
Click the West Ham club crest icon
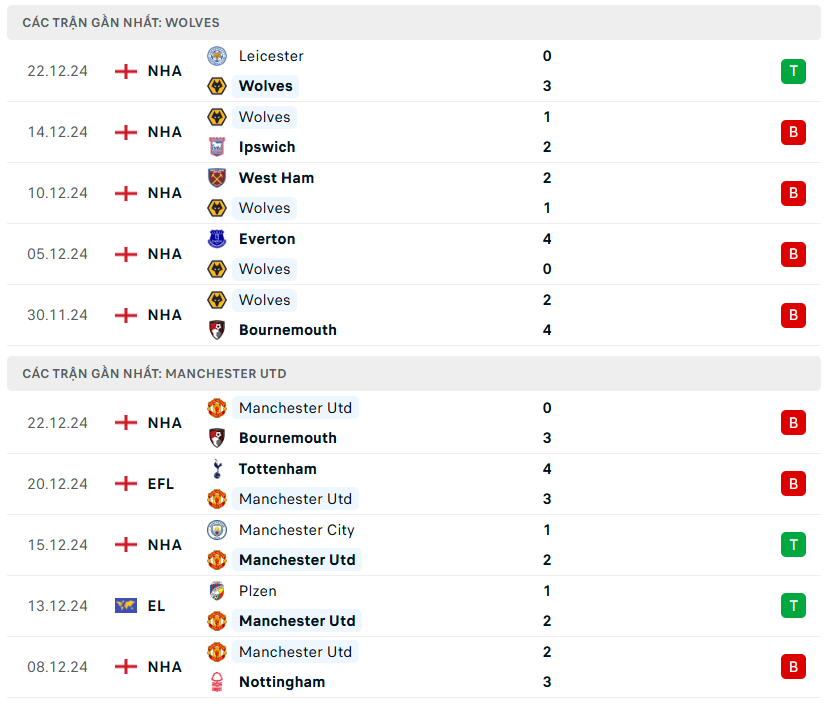216,178
